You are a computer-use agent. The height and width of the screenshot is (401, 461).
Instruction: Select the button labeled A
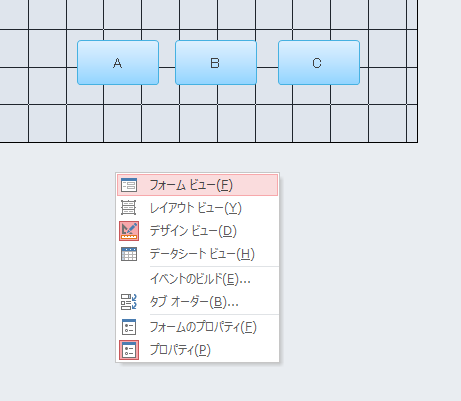click(x=118, y=63)
